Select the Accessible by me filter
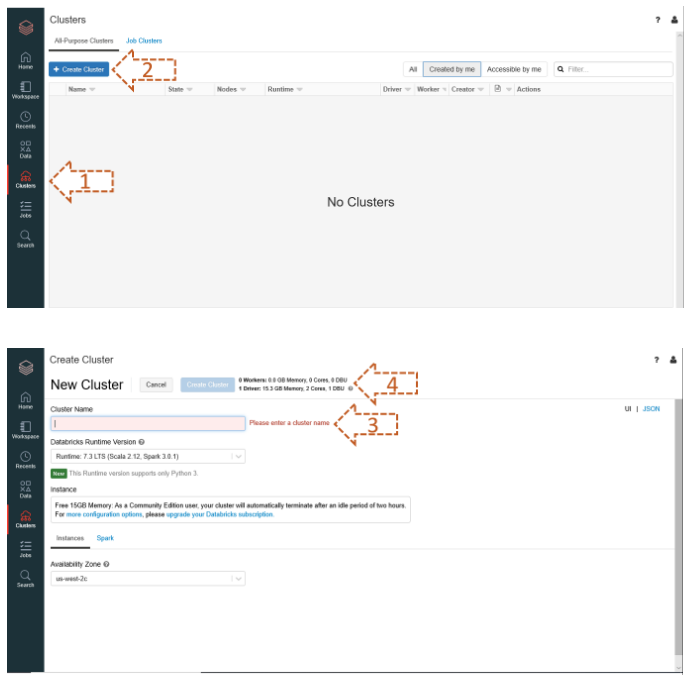 [514, 69]
